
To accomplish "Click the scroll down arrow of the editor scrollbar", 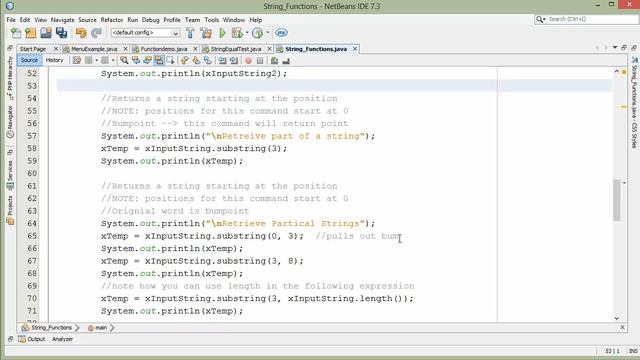I will pos(617,318).
